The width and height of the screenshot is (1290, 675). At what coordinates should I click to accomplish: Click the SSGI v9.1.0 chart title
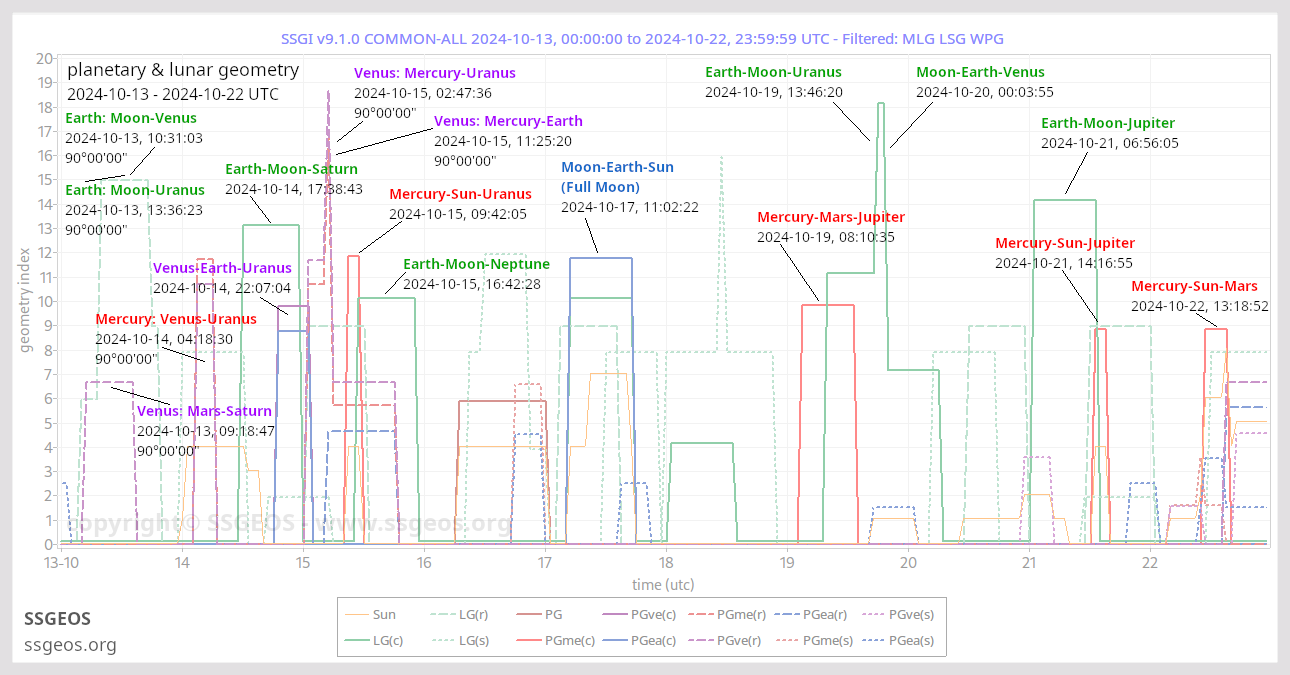click(x=645, y=38)
